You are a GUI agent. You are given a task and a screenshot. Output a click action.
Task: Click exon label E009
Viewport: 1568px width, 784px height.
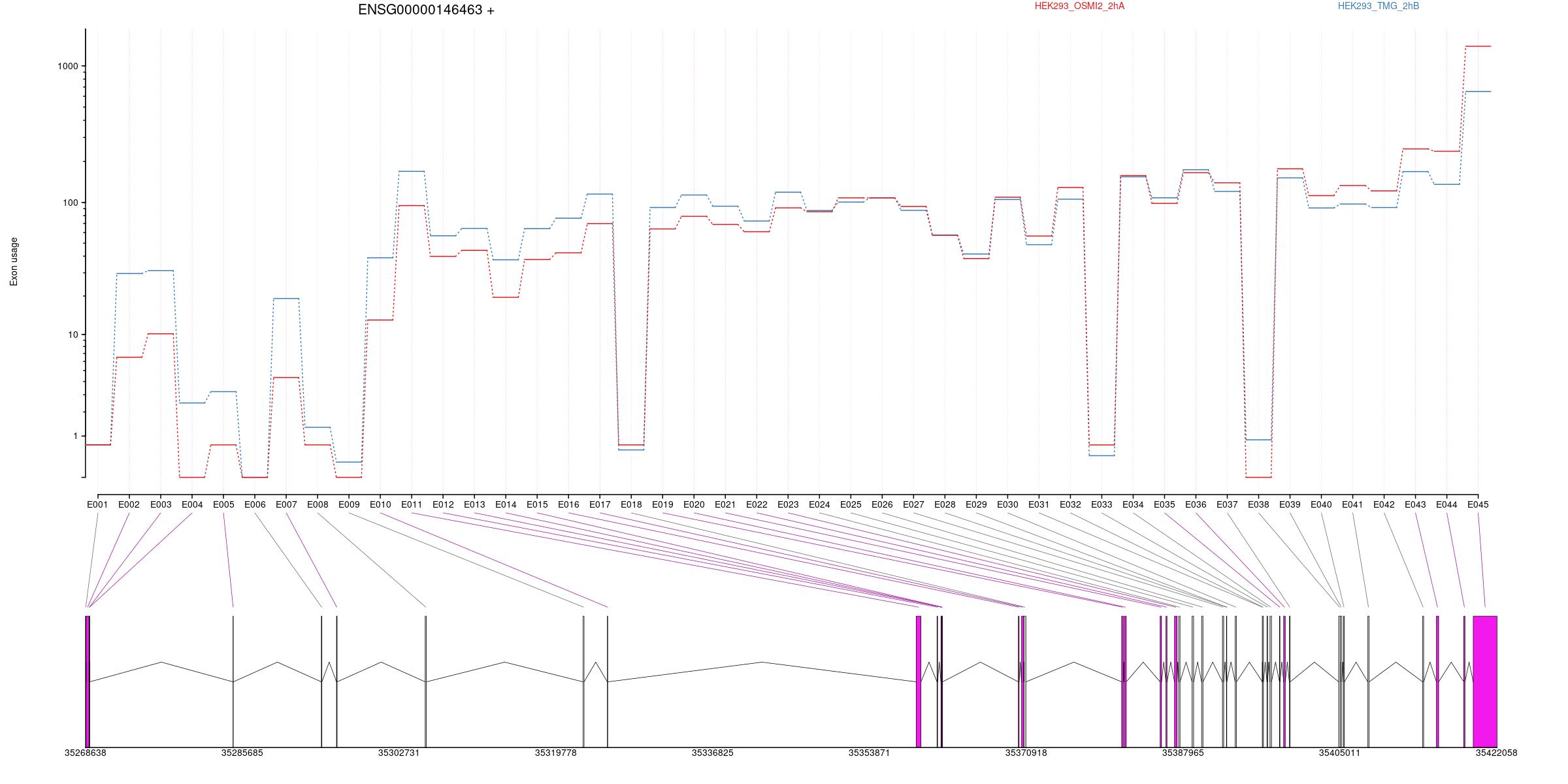[x=349, y=504]
